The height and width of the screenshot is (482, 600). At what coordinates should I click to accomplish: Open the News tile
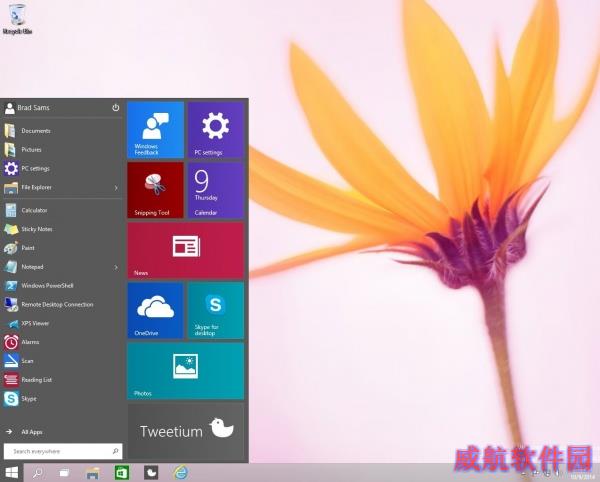tap(186, 251)
